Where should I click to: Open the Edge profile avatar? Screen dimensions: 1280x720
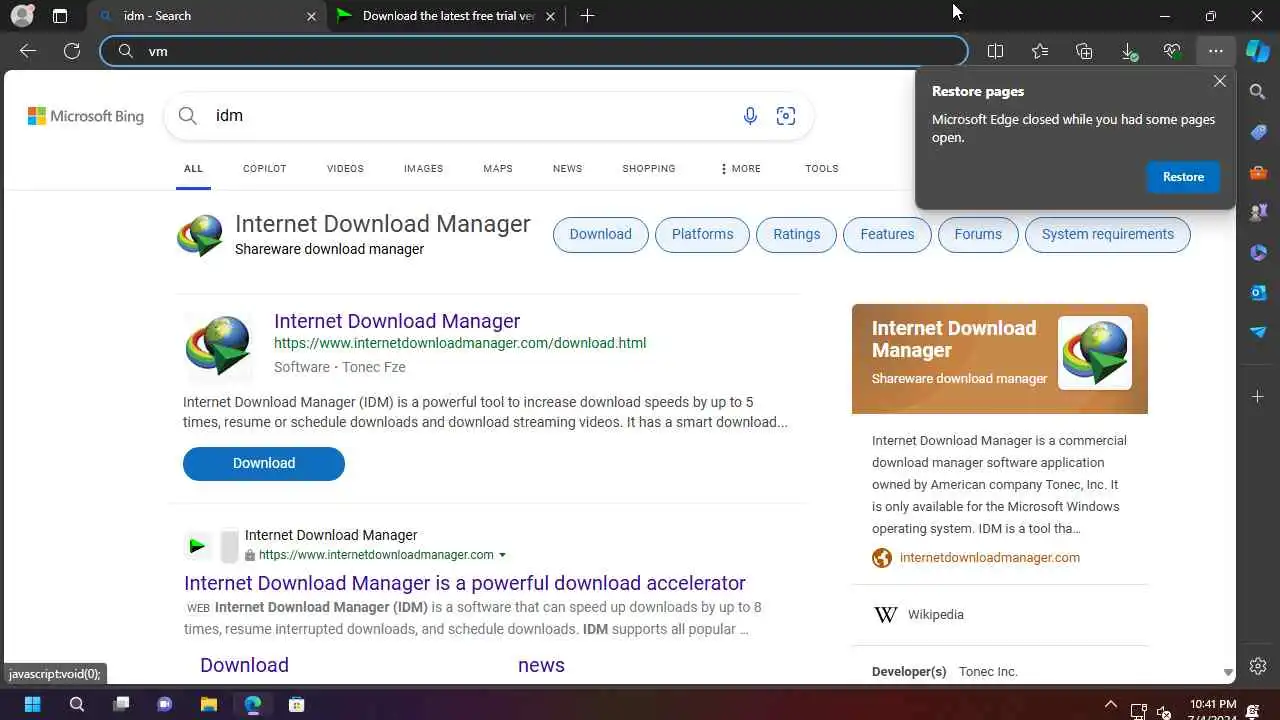[21, 16]
